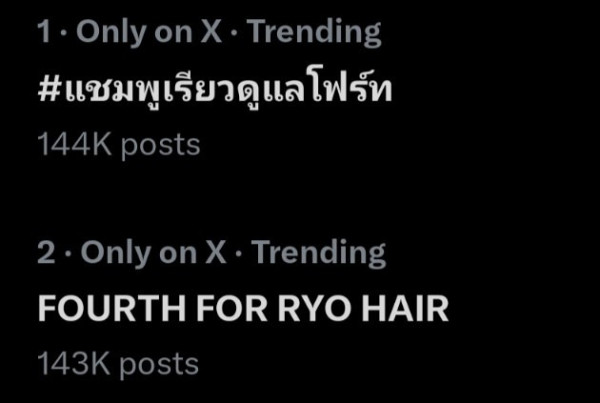Screen dimensions: 600x403
Task: Select the number 144K under the hashtag
Action: (75, 144)
